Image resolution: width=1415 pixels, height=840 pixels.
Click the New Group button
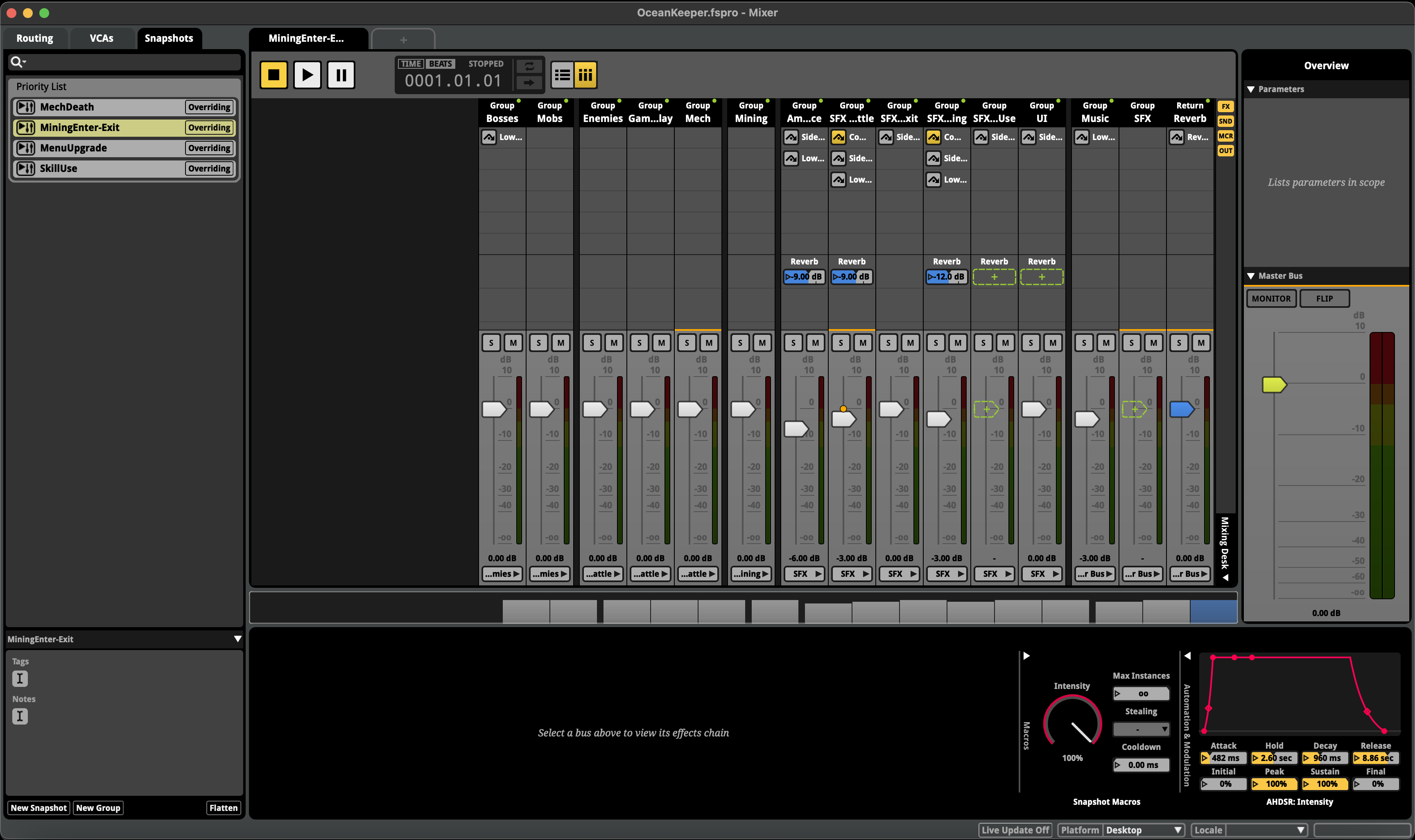(x=98, y=808)
